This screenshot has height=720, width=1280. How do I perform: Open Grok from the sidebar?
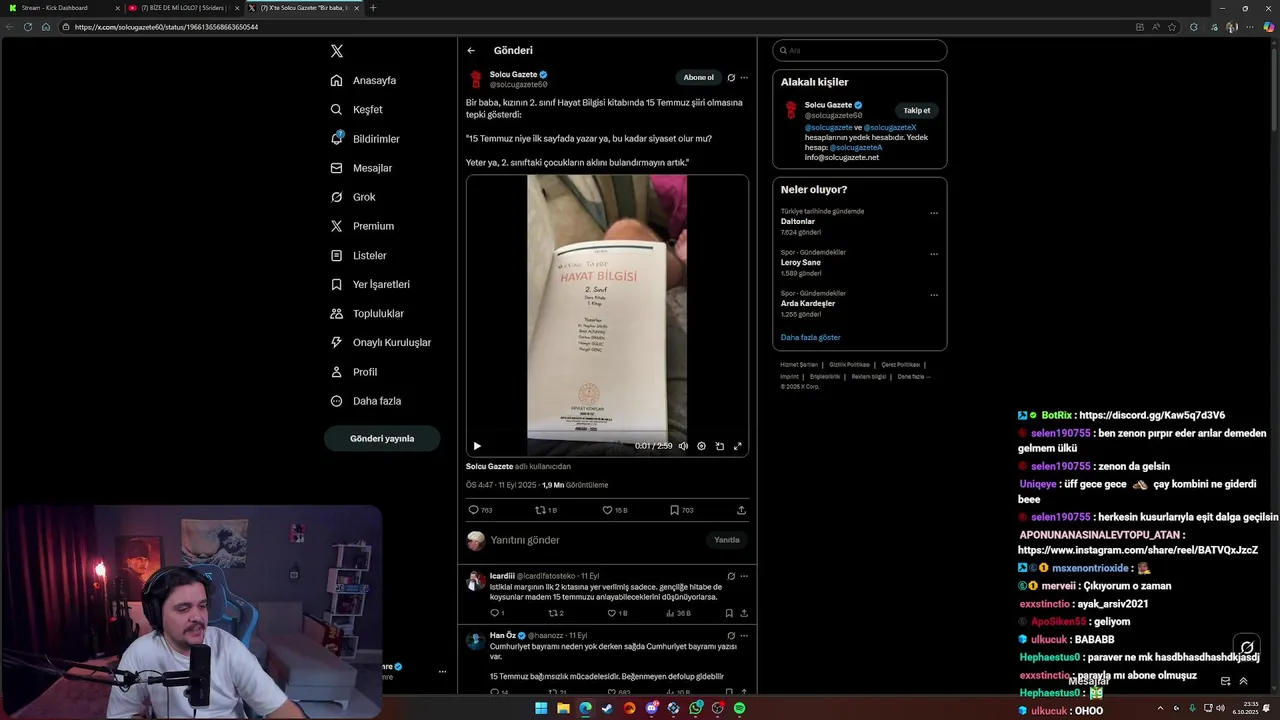[x=354, y=197]
